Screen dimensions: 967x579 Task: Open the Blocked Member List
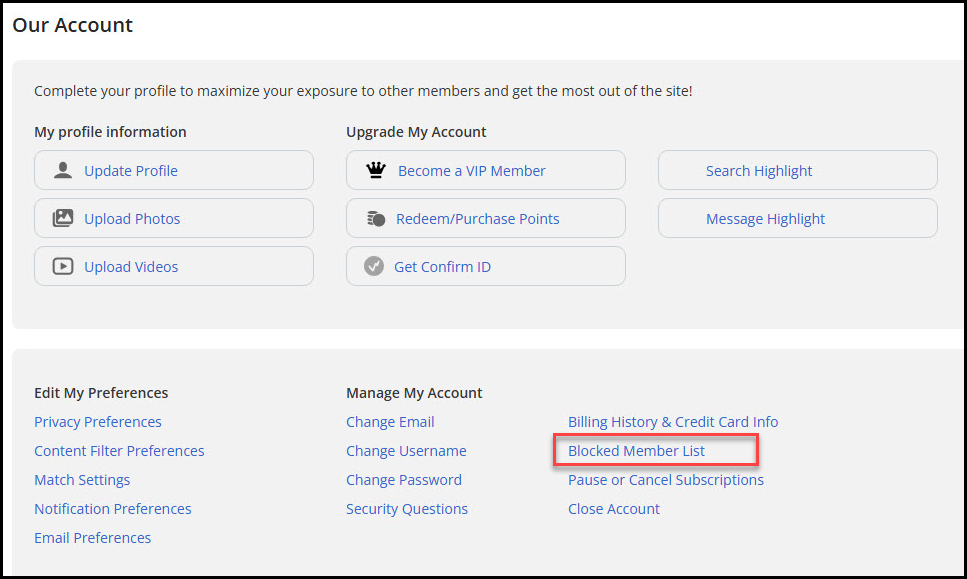pos(636,451)
